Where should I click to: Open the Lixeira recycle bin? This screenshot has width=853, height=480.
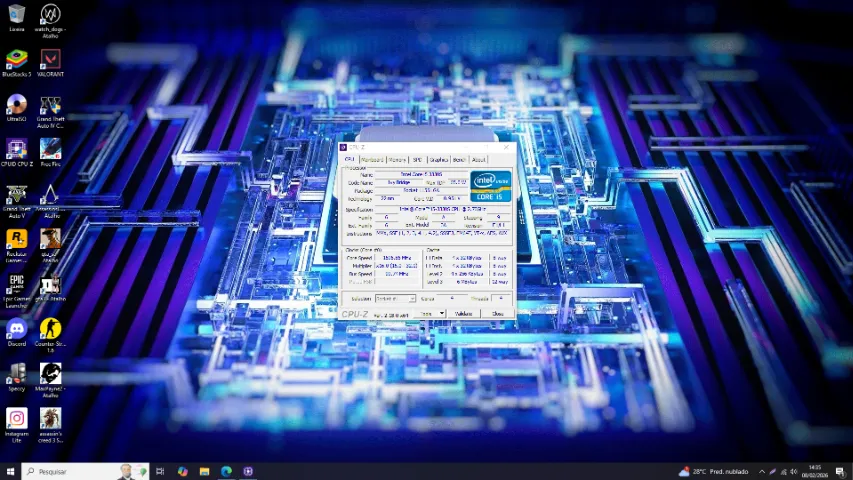[16, 15]
